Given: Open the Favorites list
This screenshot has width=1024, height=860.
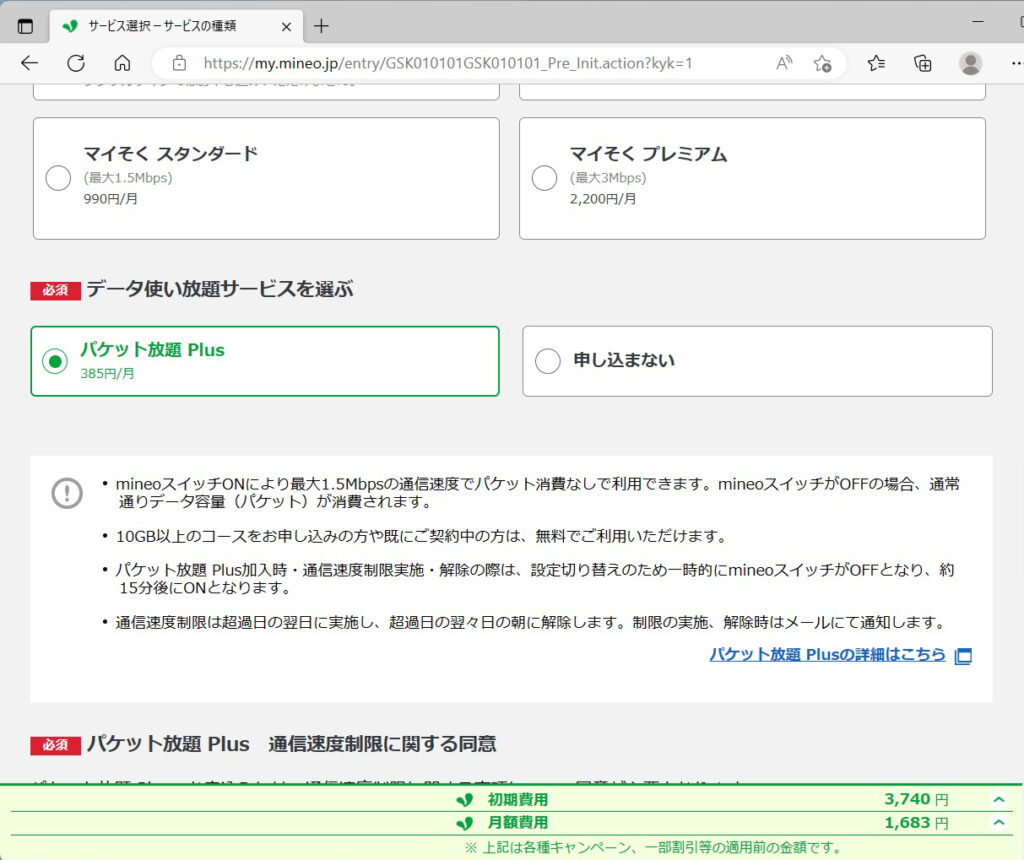Looking at the screenshot, I should point(876,63).
